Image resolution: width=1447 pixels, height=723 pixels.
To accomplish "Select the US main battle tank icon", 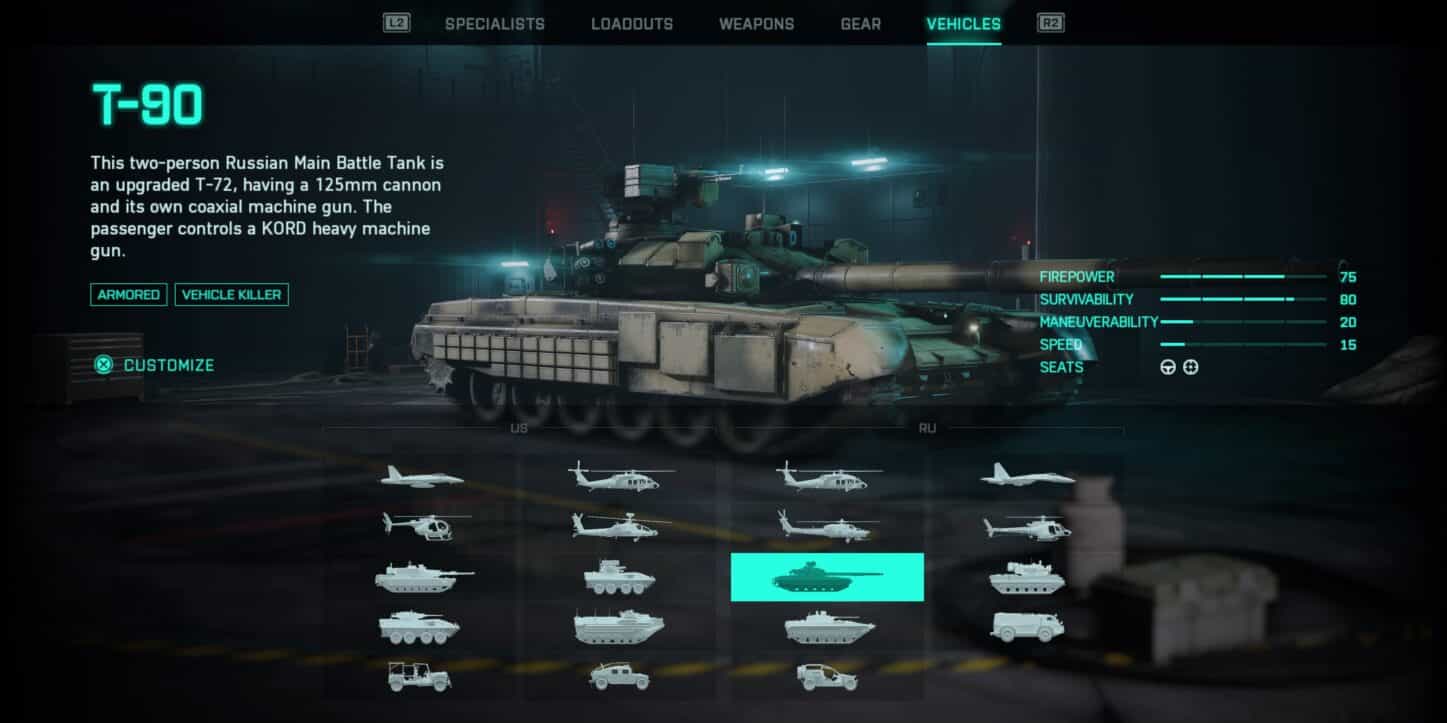I will 423,577.
